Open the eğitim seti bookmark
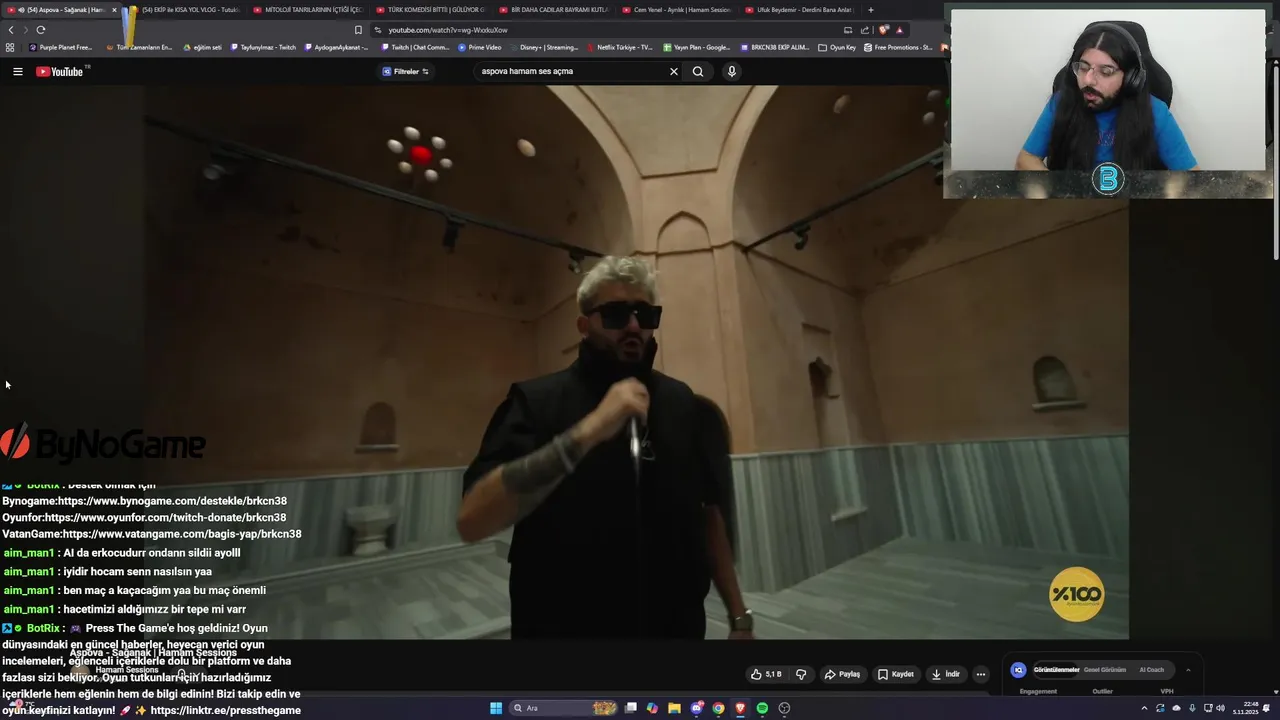Image resolution: width=1280 pixels, height=720 pixels. click(203, 47)
